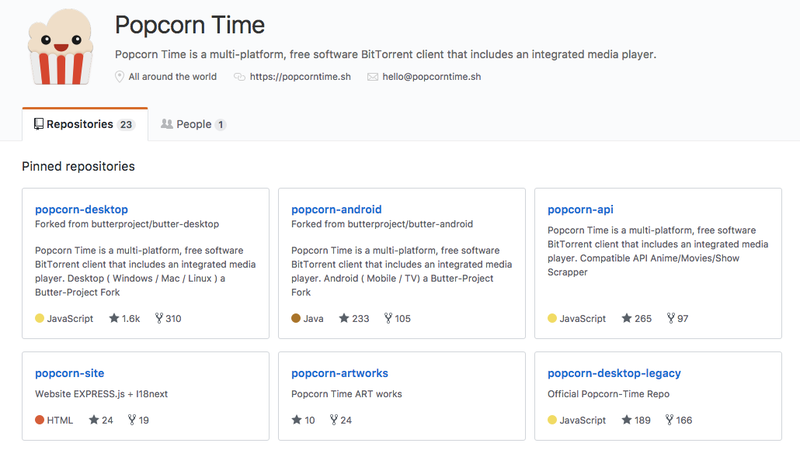Click the Popcorn Time organization avatar
This screenshot has width=800, height=450.
[61, 46]
